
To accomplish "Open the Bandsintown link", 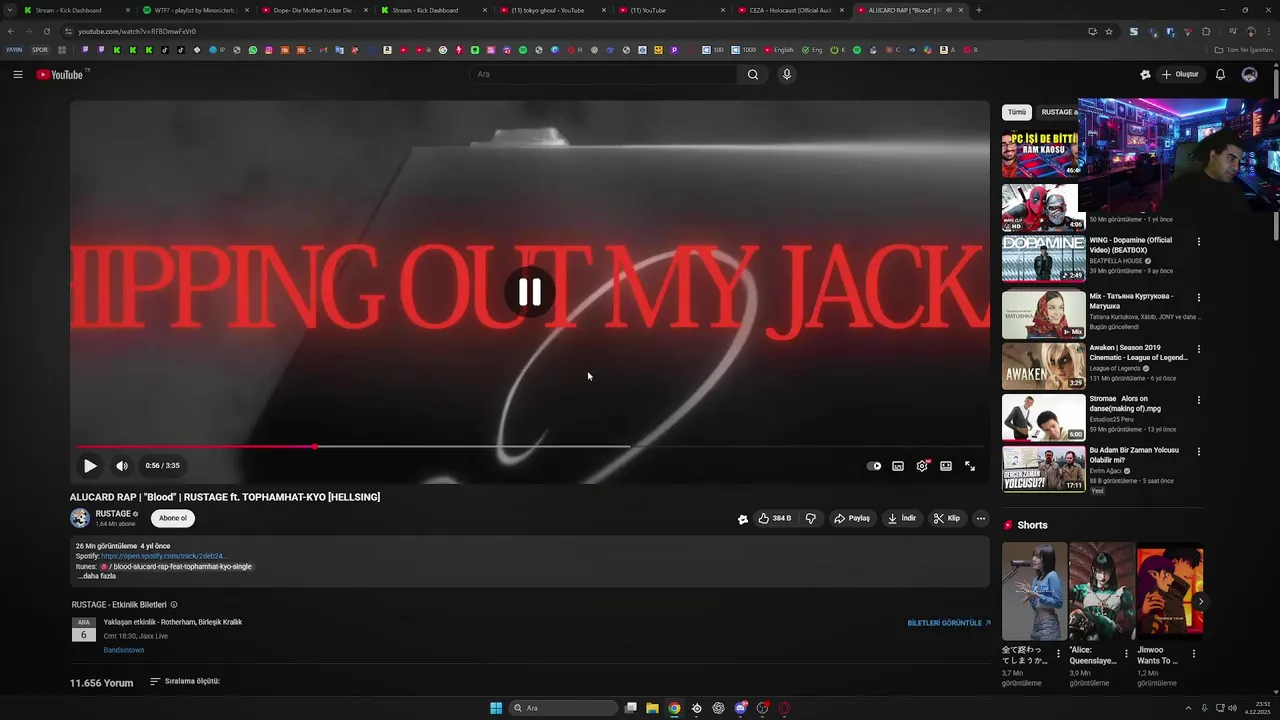I will click(x=124, y=650).
